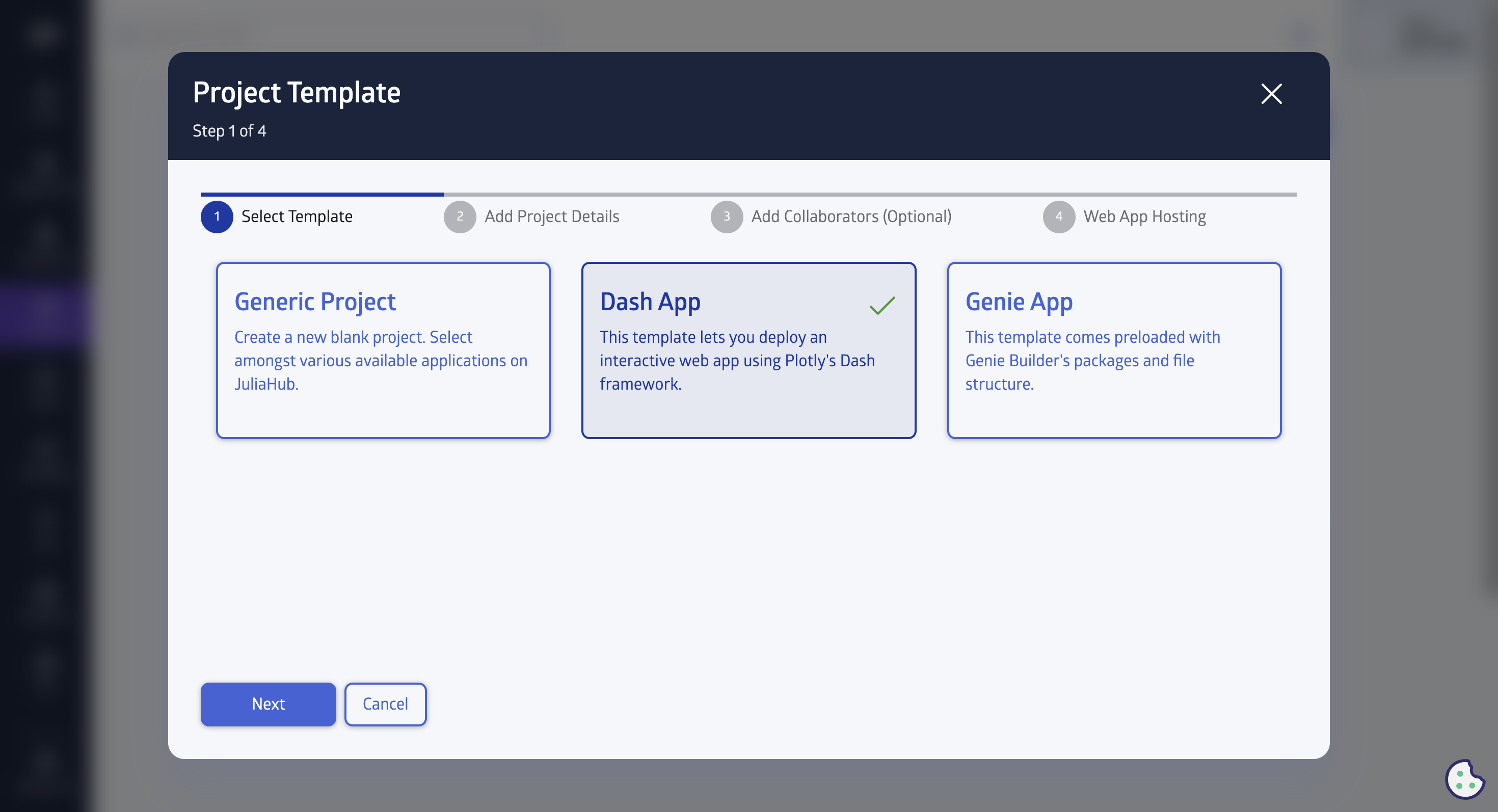Go to step 2 Add Project Details
Screen dimensions: 1498x812
[x=531, y=217]
